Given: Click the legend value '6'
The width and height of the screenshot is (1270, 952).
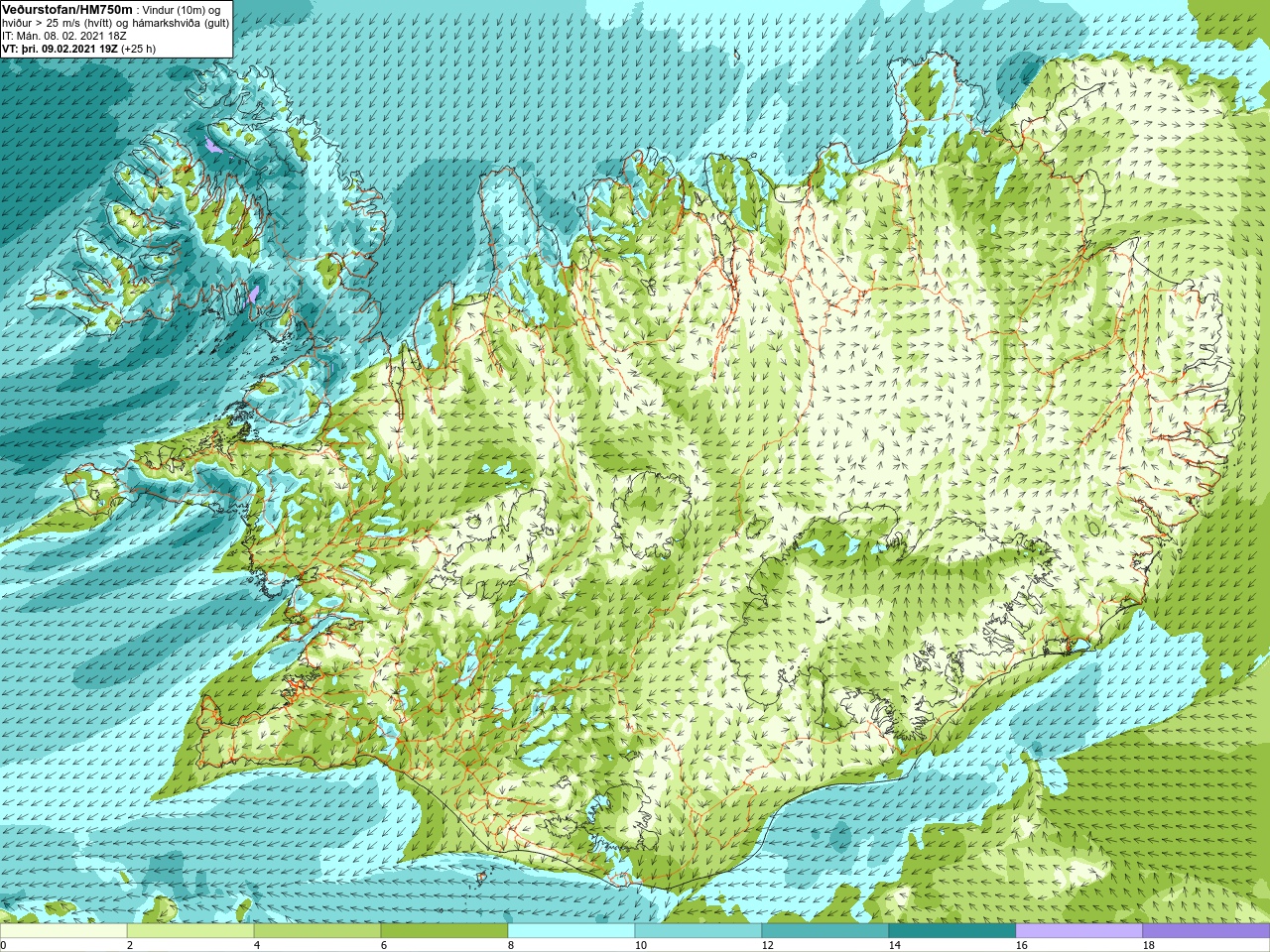Looking at the screenshot, I should 384,945.
